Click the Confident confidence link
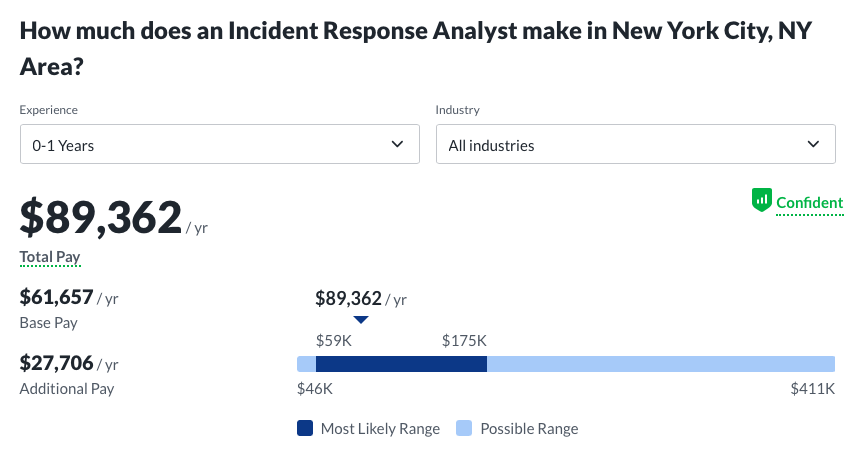 coord(809,203)
